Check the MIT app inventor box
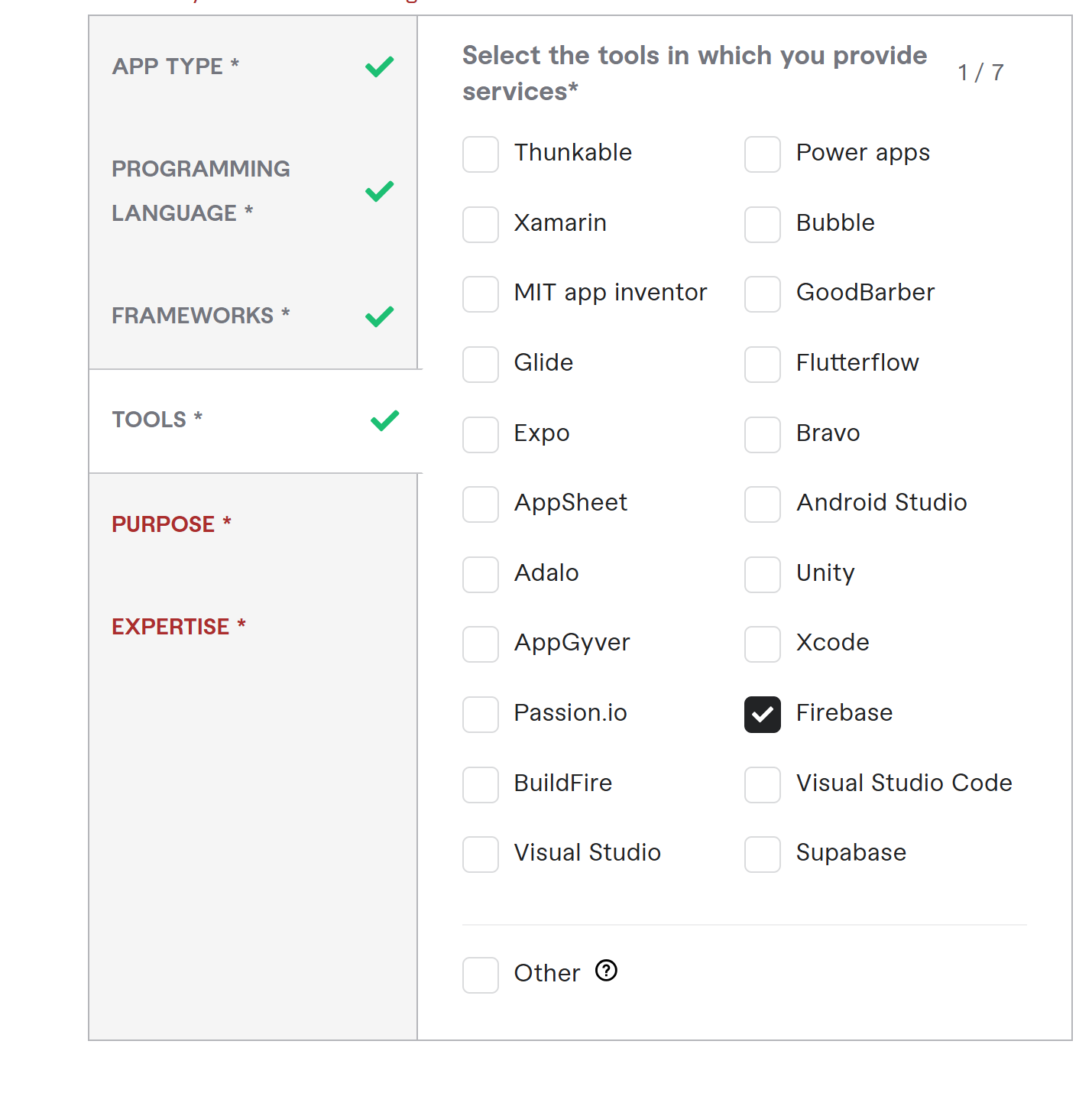This screenshot has height=1106, width=1092. tap(481, 294)
